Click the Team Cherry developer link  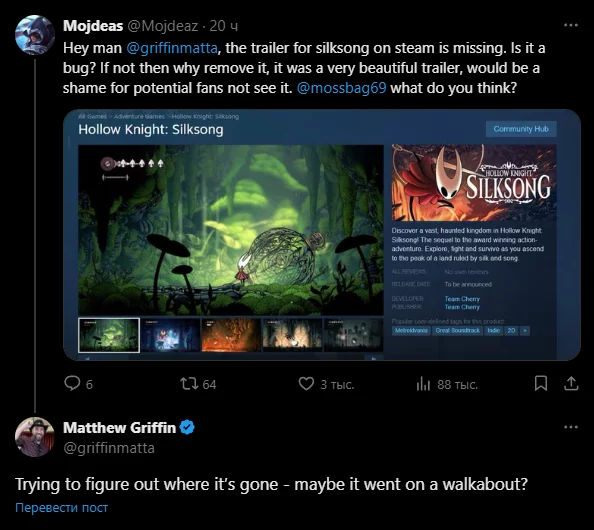(462, 299)
